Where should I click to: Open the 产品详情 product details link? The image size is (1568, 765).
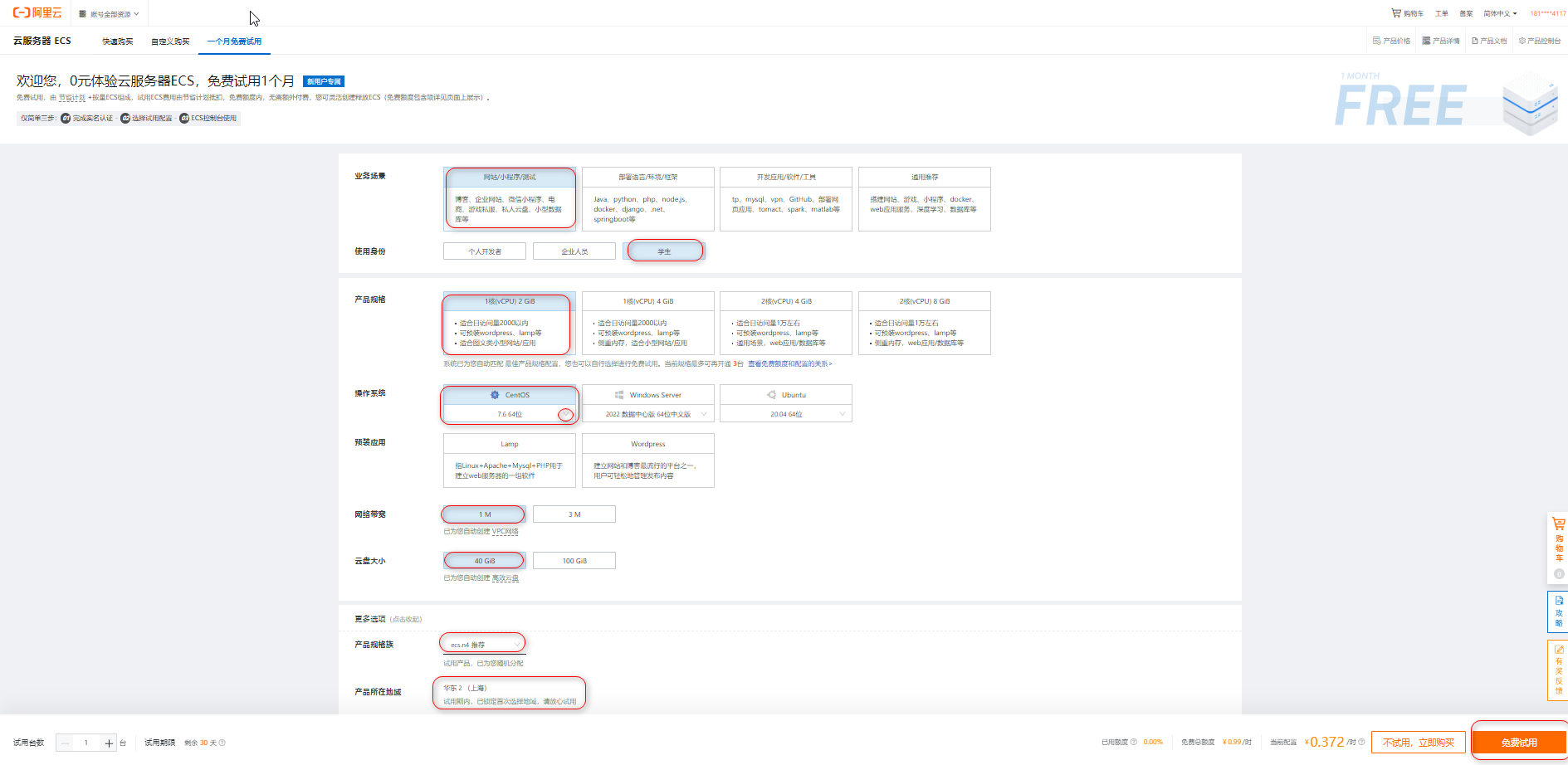point(1441,41)
